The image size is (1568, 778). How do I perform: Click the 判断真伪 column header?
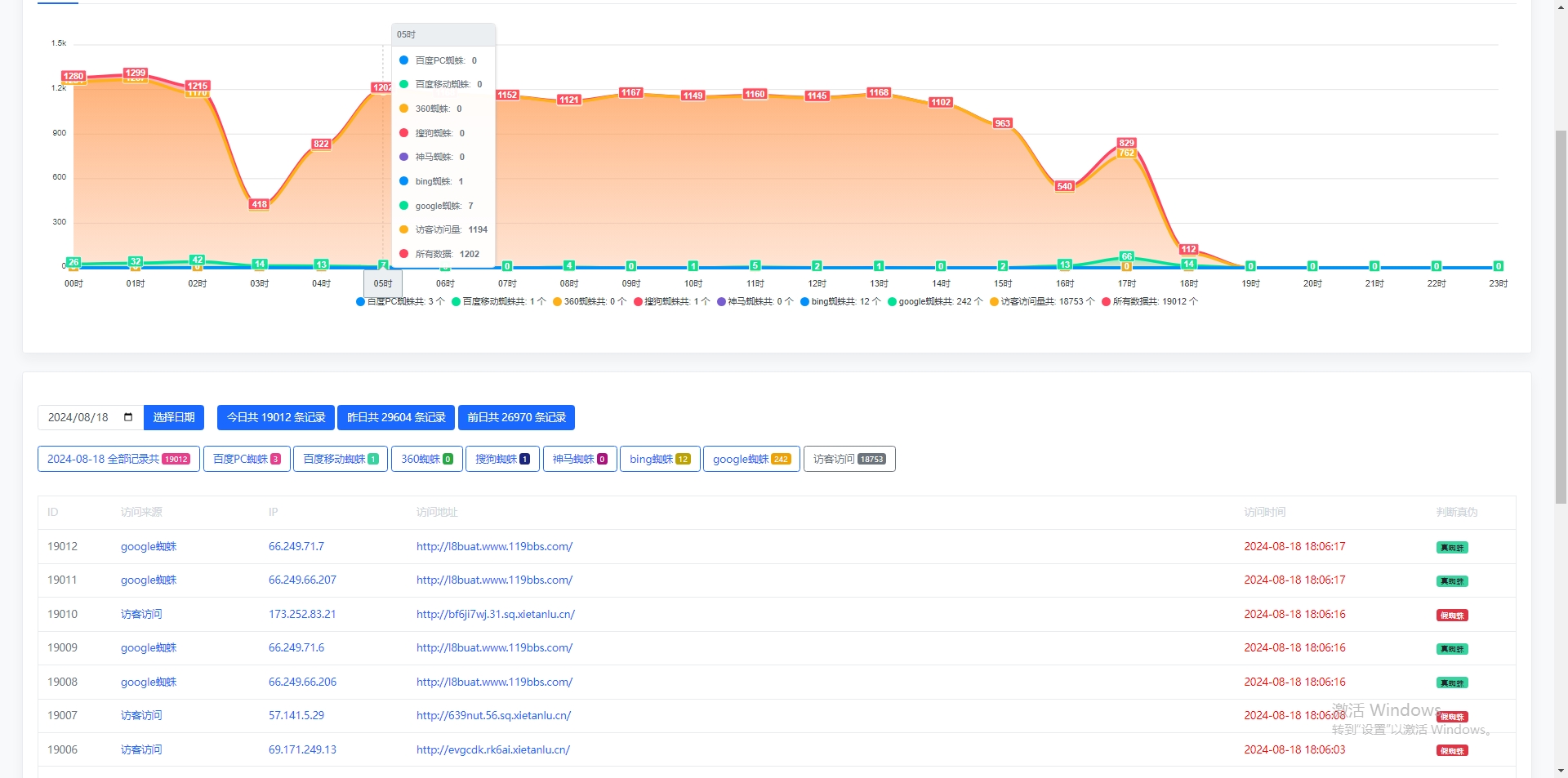1457,512
